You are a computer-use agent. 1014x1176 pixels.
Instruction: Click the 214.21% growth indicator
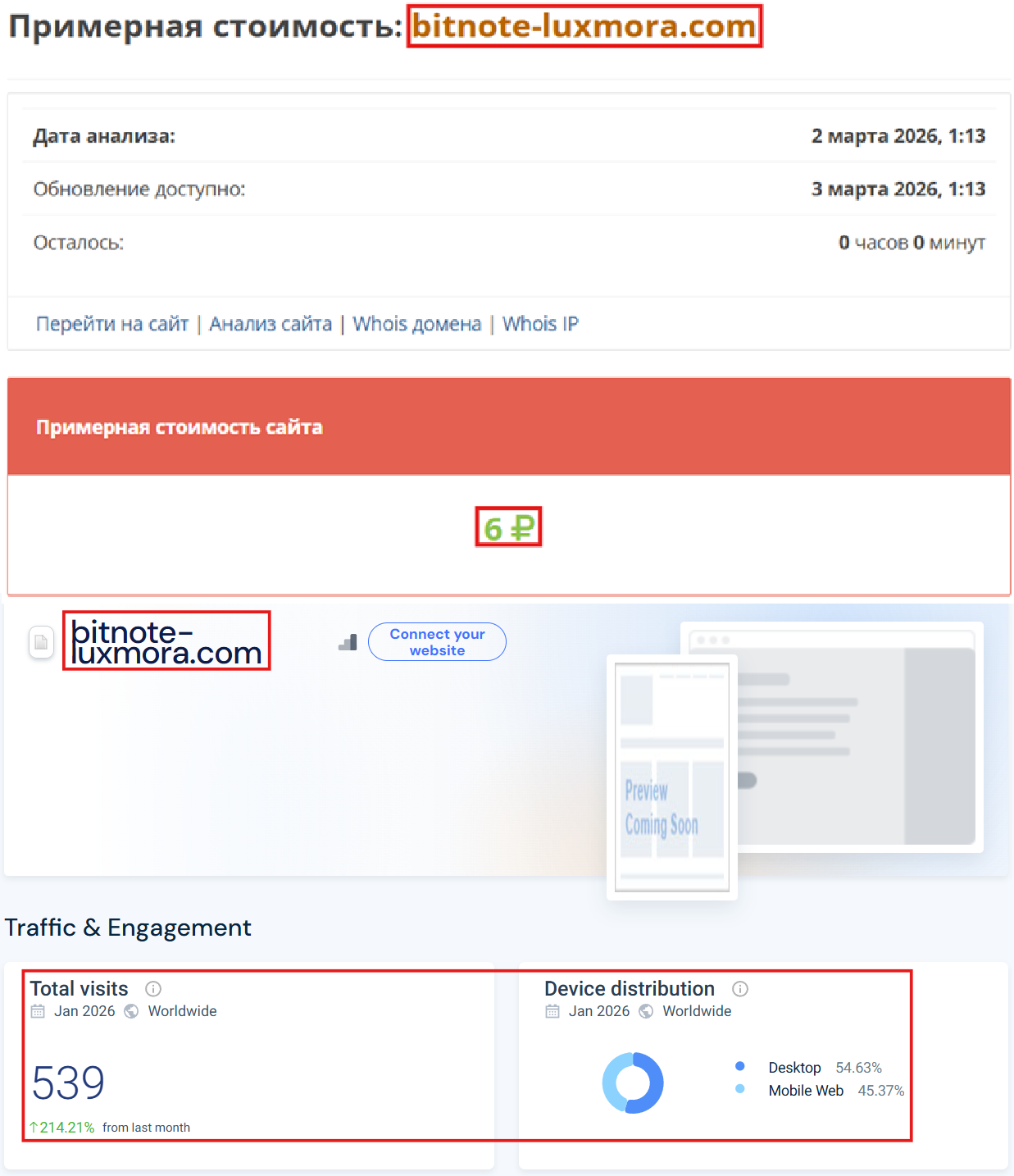(61, 1128)
